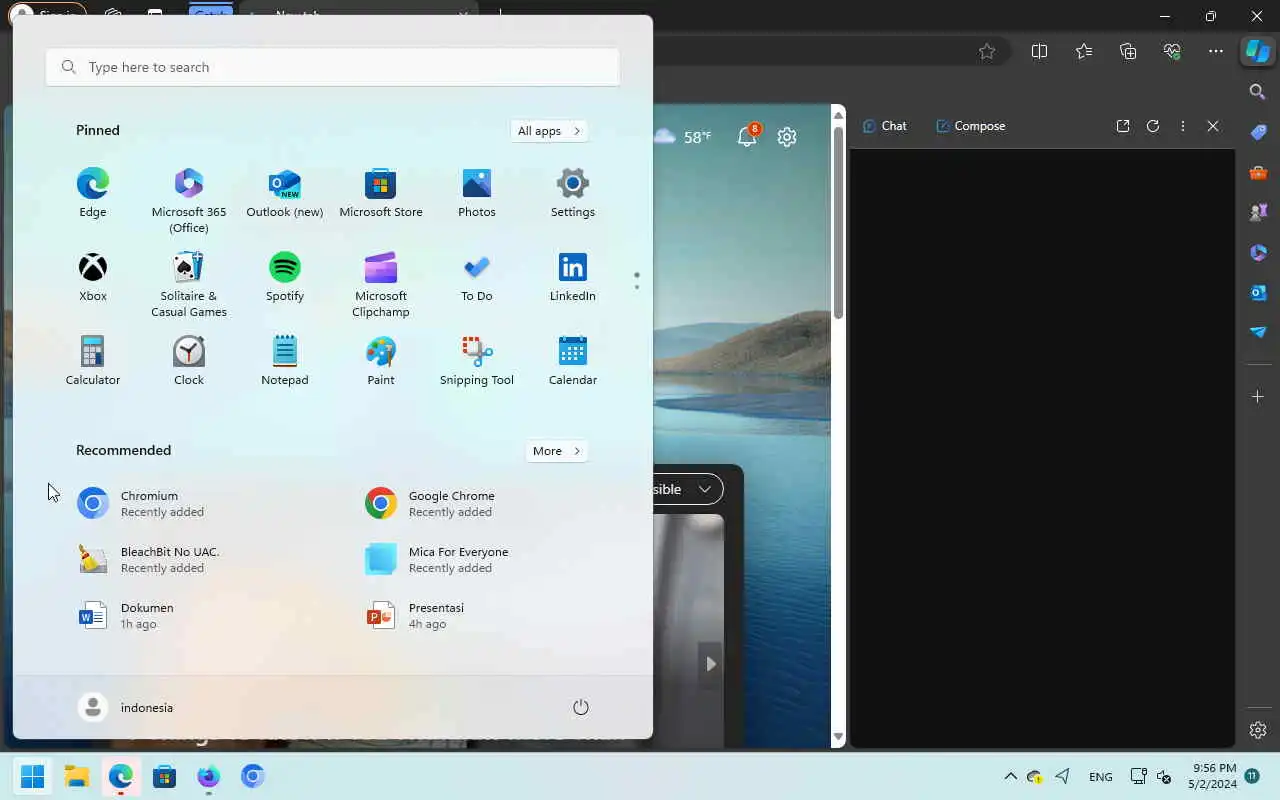Launch the Xbox app

(x=93, y=277)
